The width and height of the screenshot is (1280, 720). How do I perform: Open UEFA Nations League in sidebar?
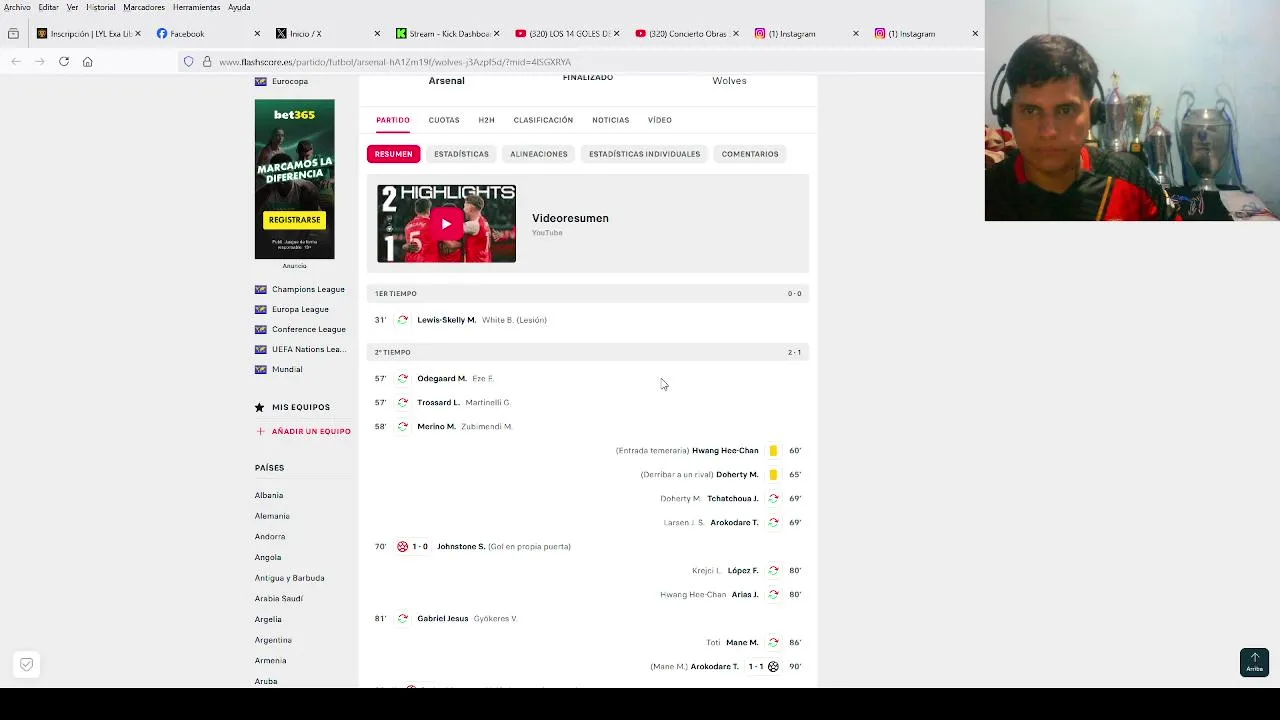tap(309, 349)
